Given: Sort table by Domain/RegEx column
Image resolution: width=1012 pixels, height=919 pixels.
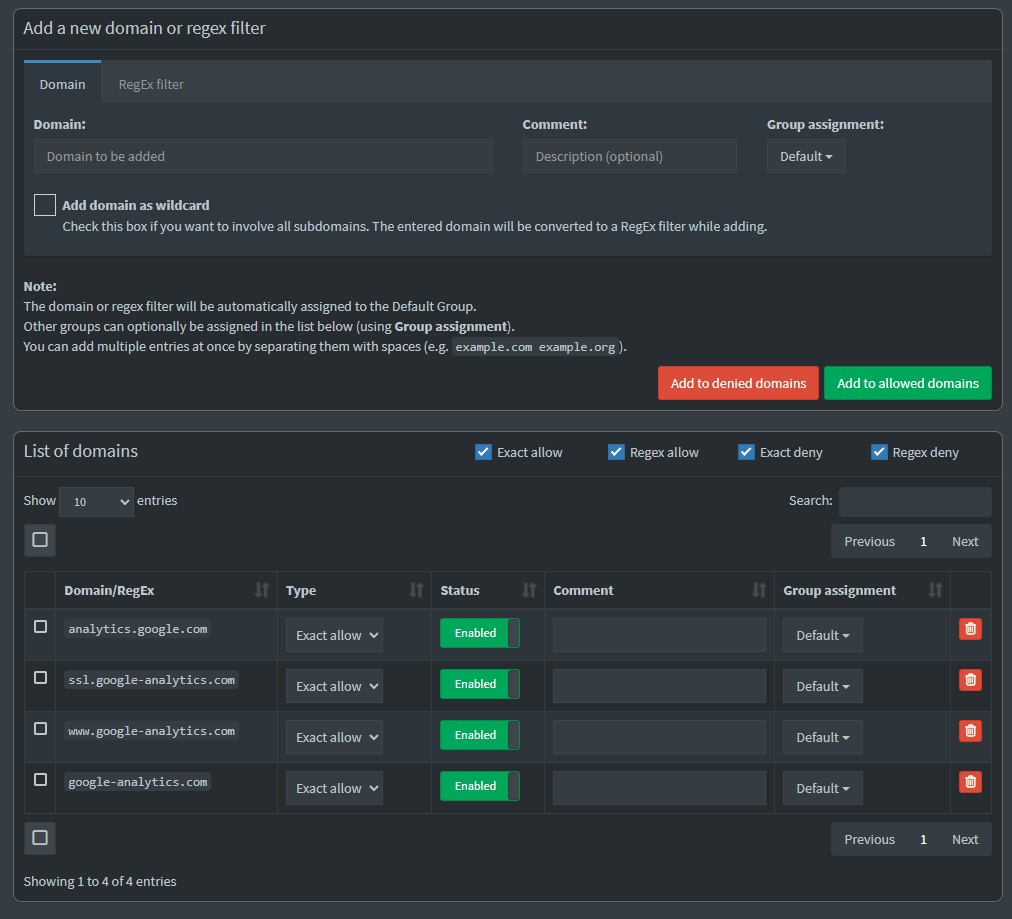Looking at the screenshot, I should point(262,590).
